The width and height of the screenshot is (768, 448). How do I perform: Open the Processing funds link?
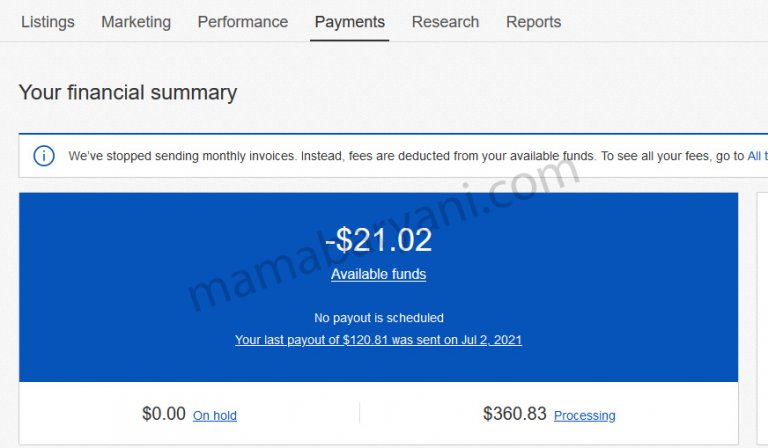click(584, 415)
